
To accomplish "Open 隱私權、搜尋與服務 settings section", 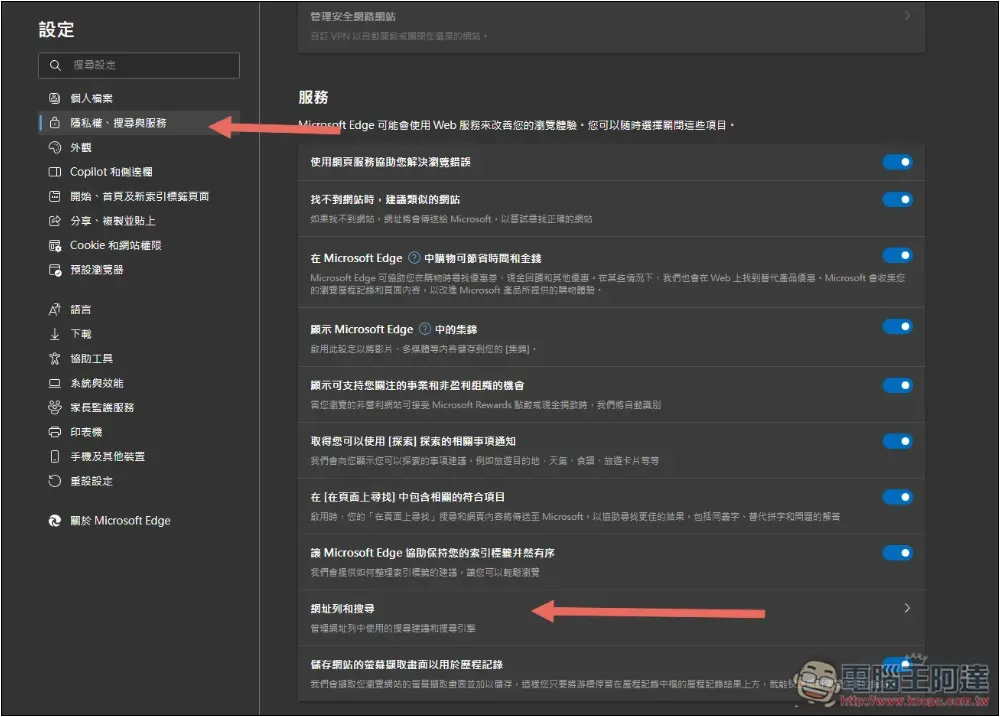I will pos(118,123).
